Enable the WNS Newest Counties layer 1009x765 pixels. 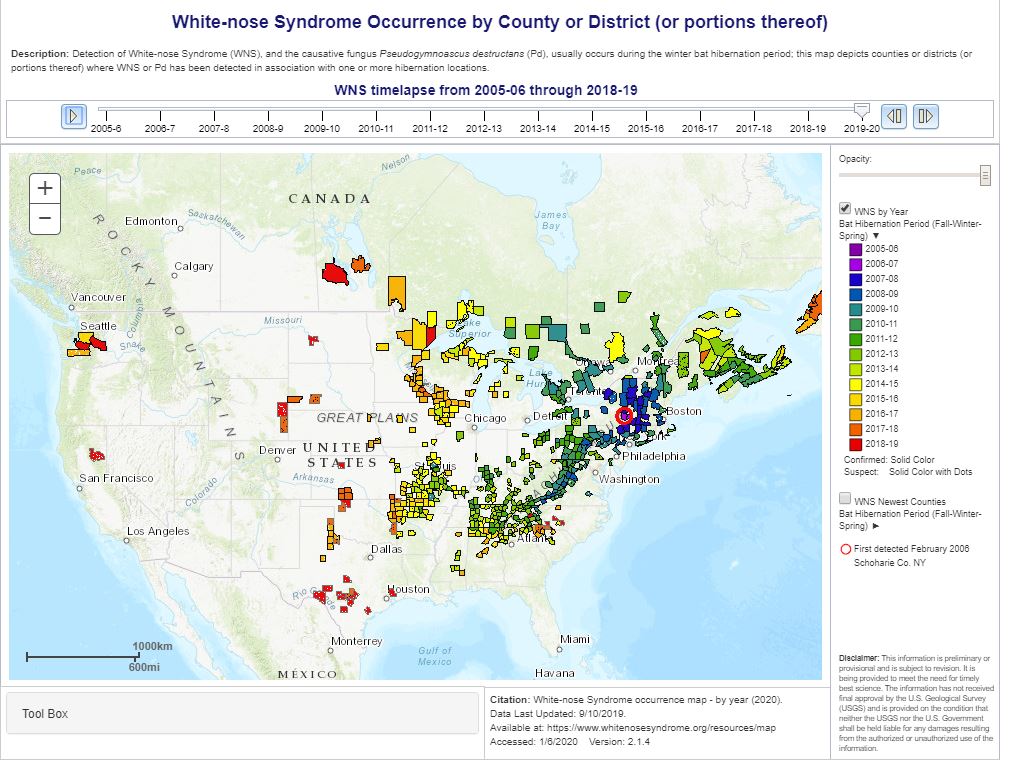[845, 499]
